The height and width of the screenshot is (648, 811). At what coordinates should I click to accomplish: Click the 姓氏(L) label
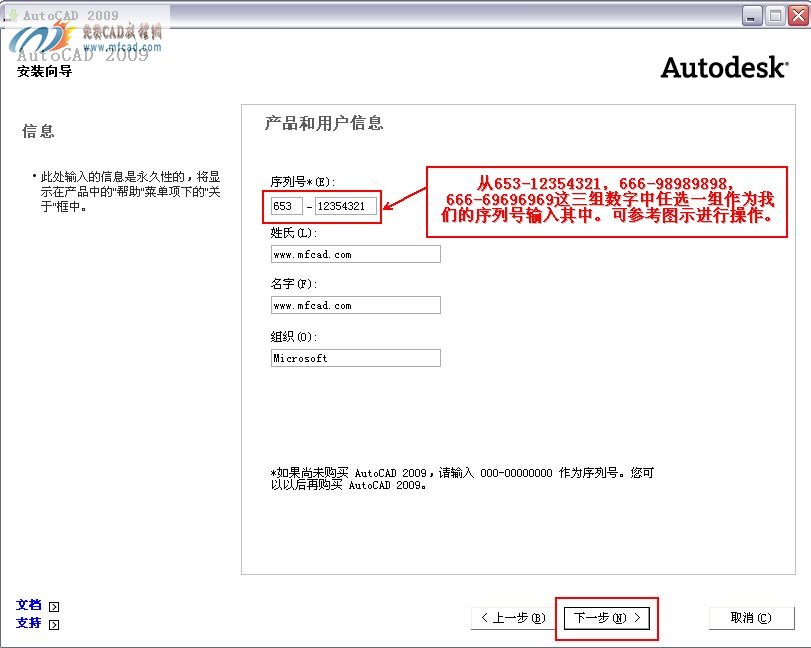tap(294, 233)
